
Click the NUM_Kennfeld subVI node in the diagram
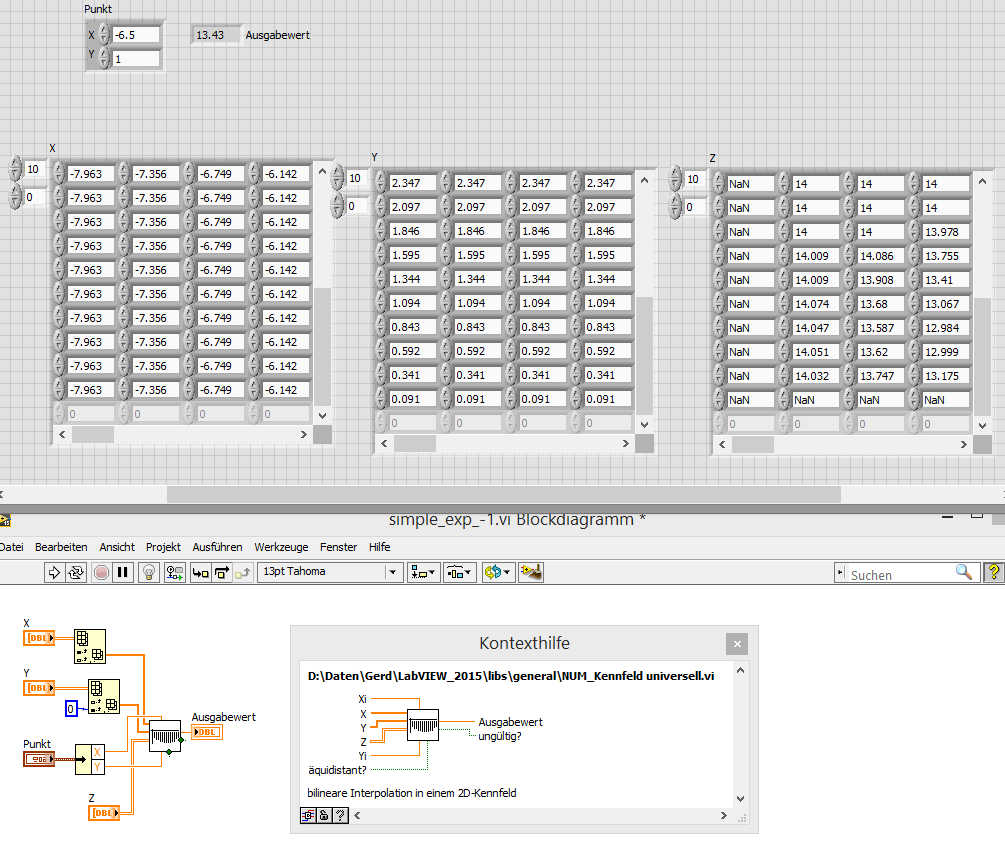[166, 738]
